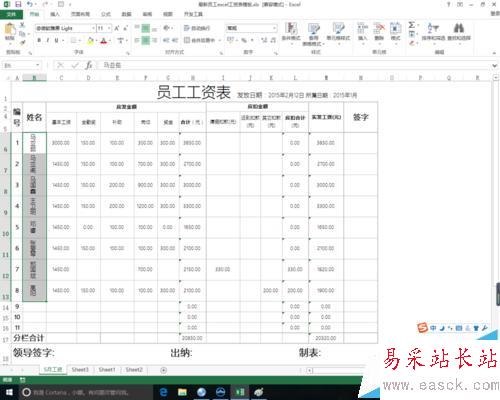Toggle center horizontal alignment
This screenshot has height=400, width=500.
coord(146,40)
